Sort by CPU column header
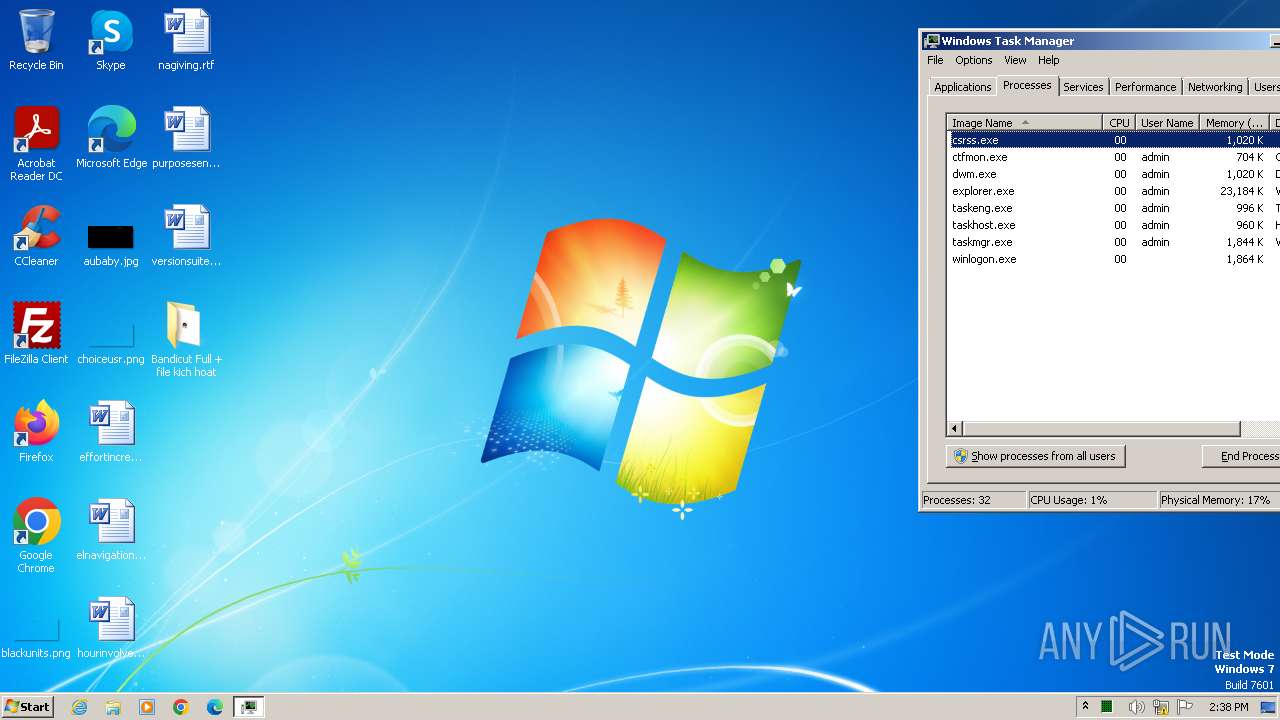 coord(1119,123)
